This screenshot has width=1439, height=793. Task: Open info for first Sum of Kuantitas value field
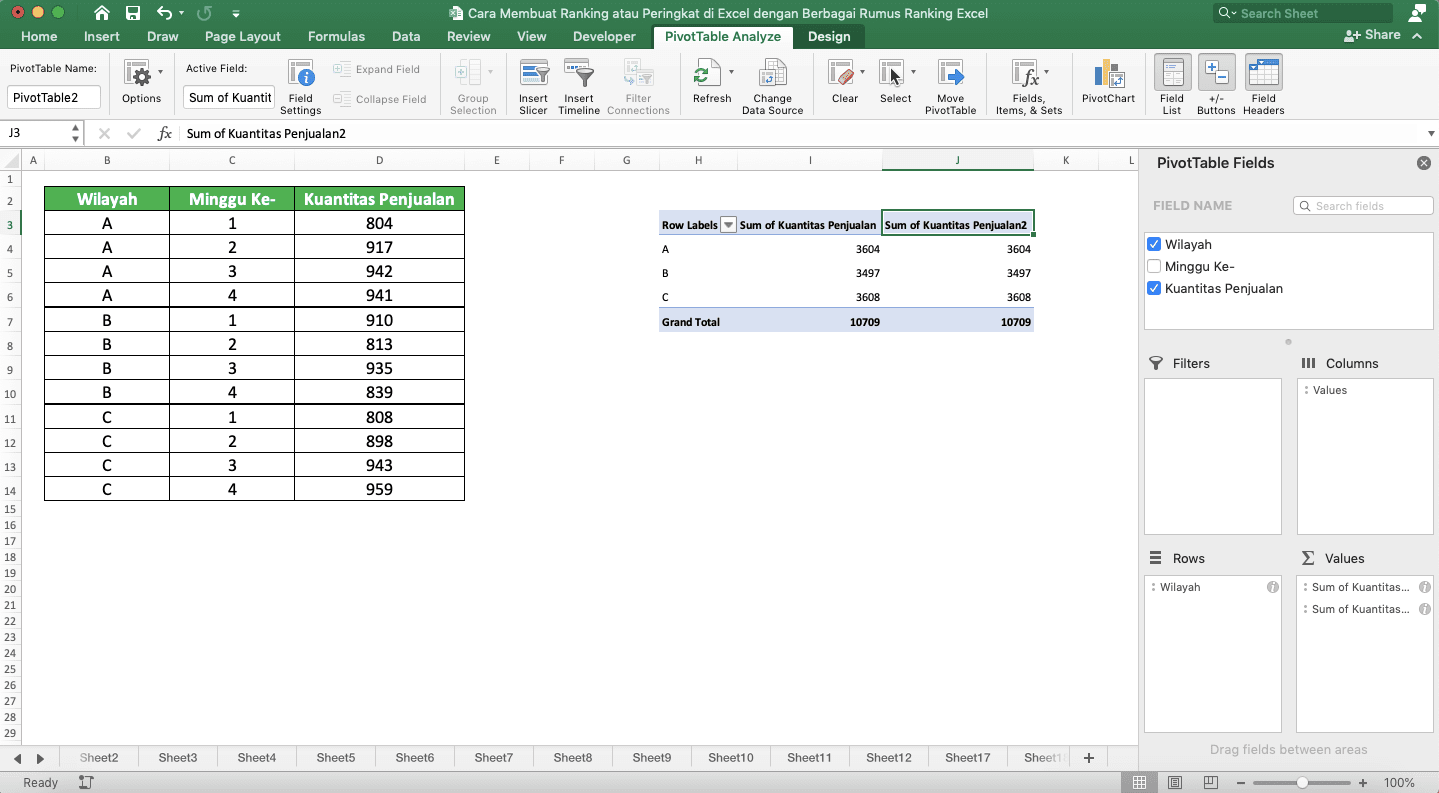(1425, 587)
